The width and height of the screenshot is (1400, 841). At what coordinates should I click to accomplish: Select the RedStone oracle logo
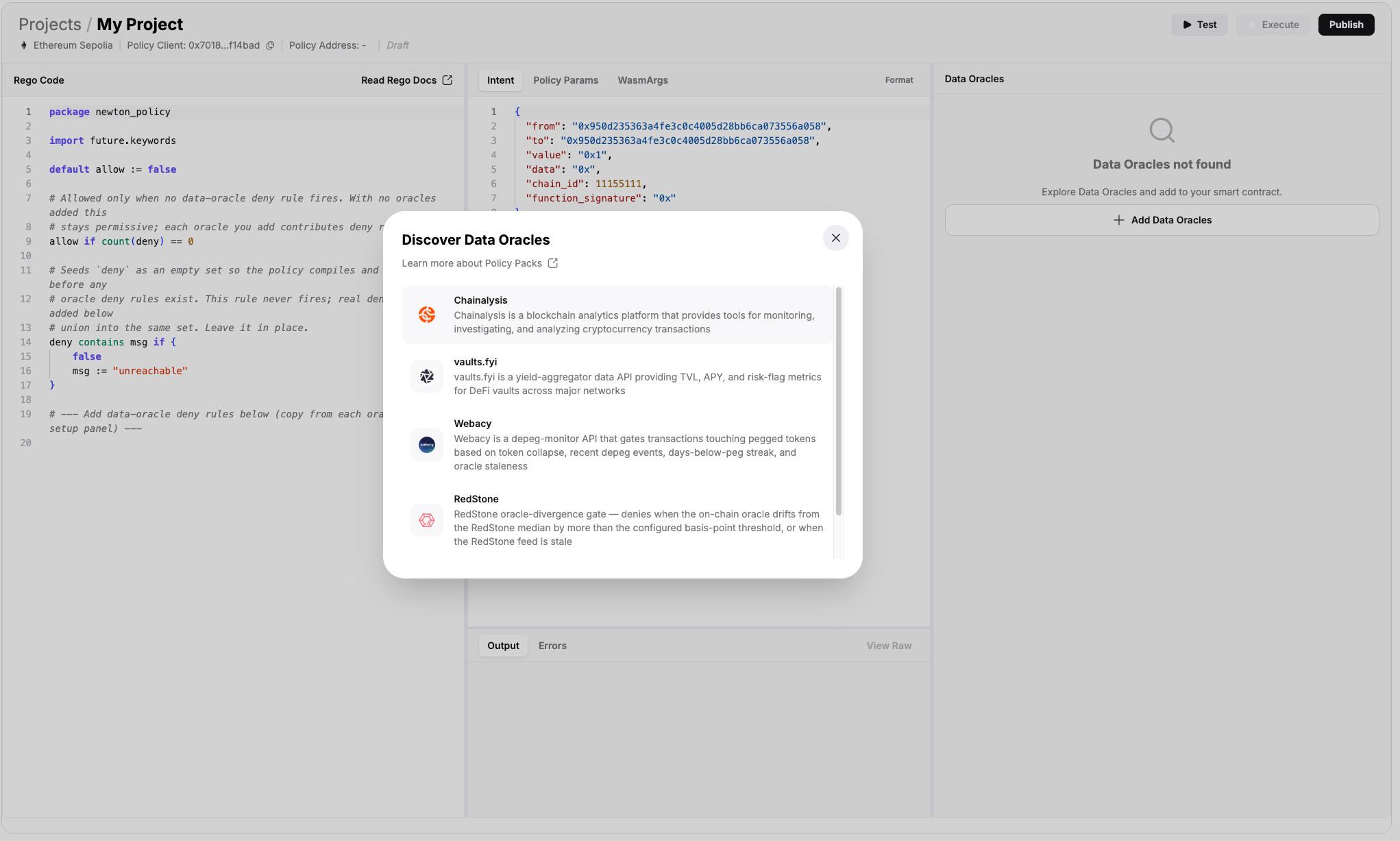tap(427, 520)
